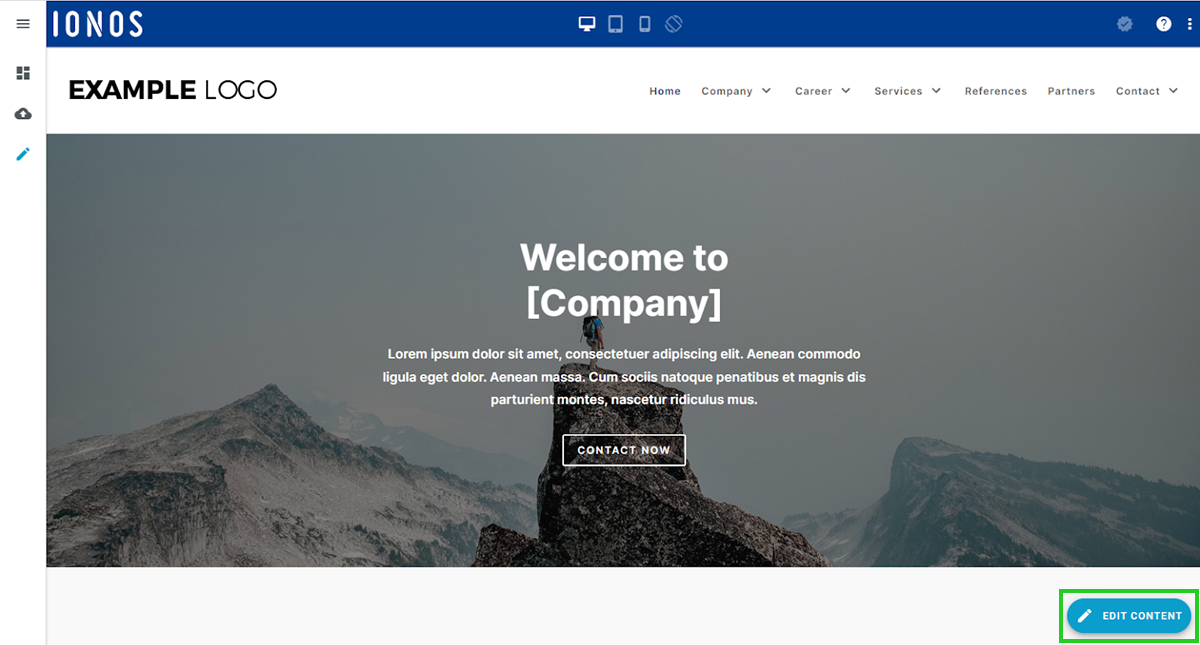Viewport: 1200px width, 645px height.
Task: Open the help question mark icon
Action: coord(1163,24)
